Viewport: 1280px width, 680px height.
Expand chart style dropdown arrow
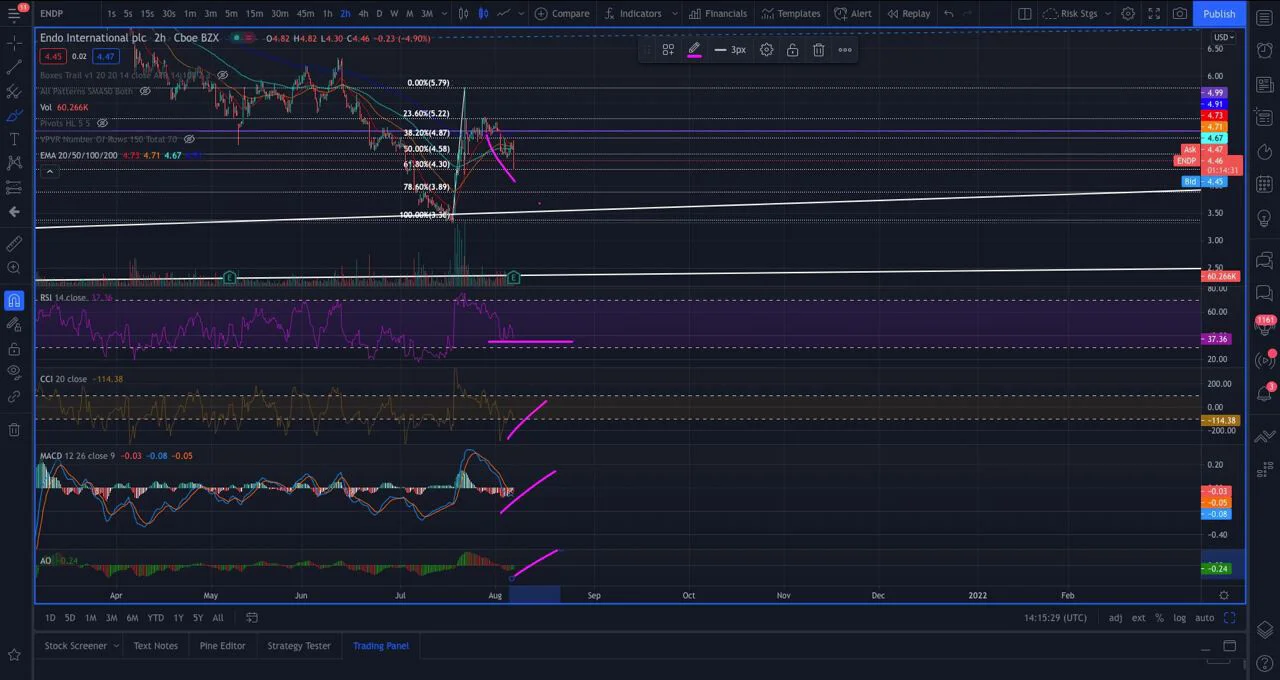pos(521,13)
